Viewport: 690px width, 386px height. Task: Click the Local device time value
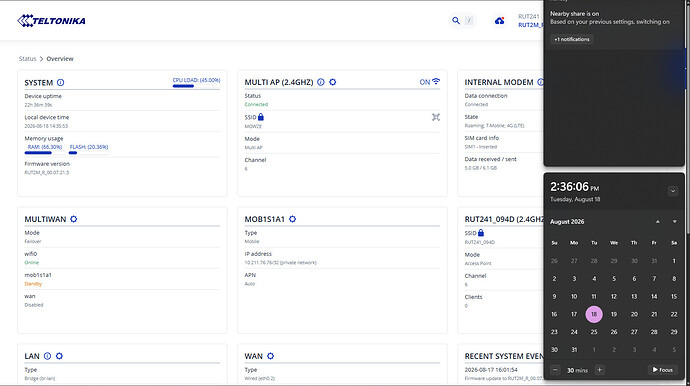pyautogui.click(x=46, y=126)
